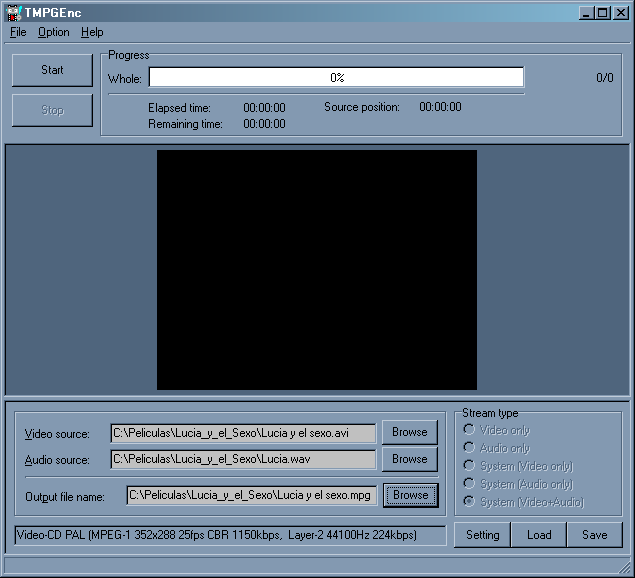Browse for the video source file
Image resolution: width=635 pixels, height=578 pixels.
[409, 433]
